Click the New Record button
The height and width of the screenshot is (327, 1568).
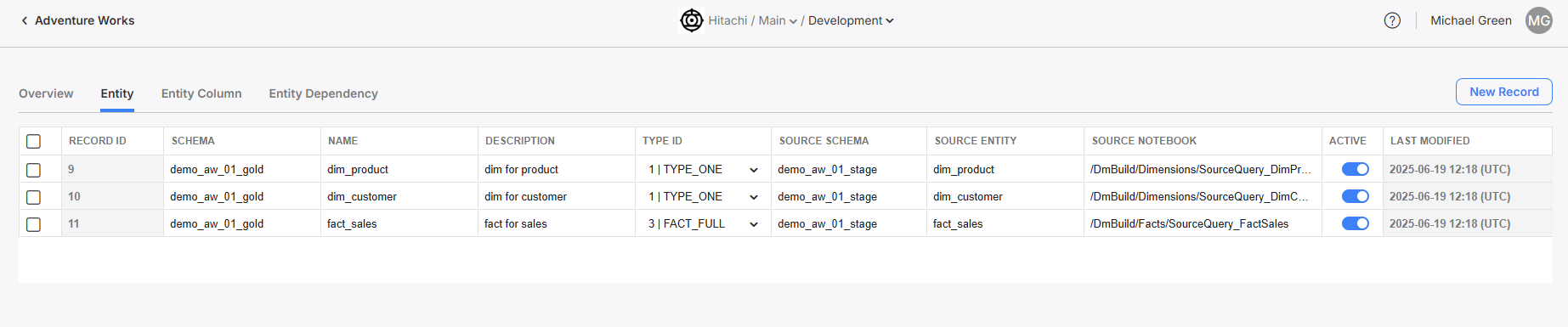(x=1504, y=92)
